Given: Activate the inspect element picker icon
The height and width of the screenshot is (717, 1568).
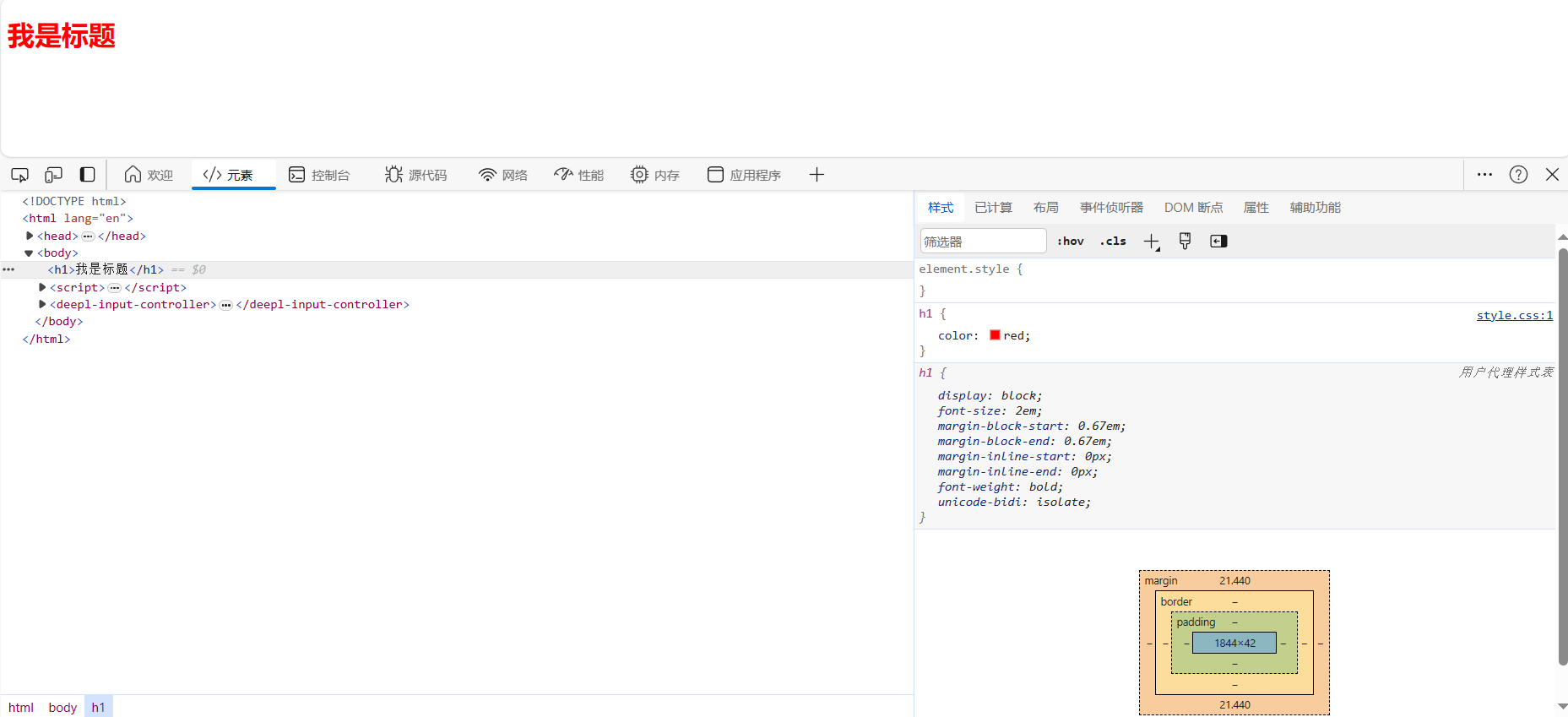Looking at the screenshot, I should tap(19, 175).
